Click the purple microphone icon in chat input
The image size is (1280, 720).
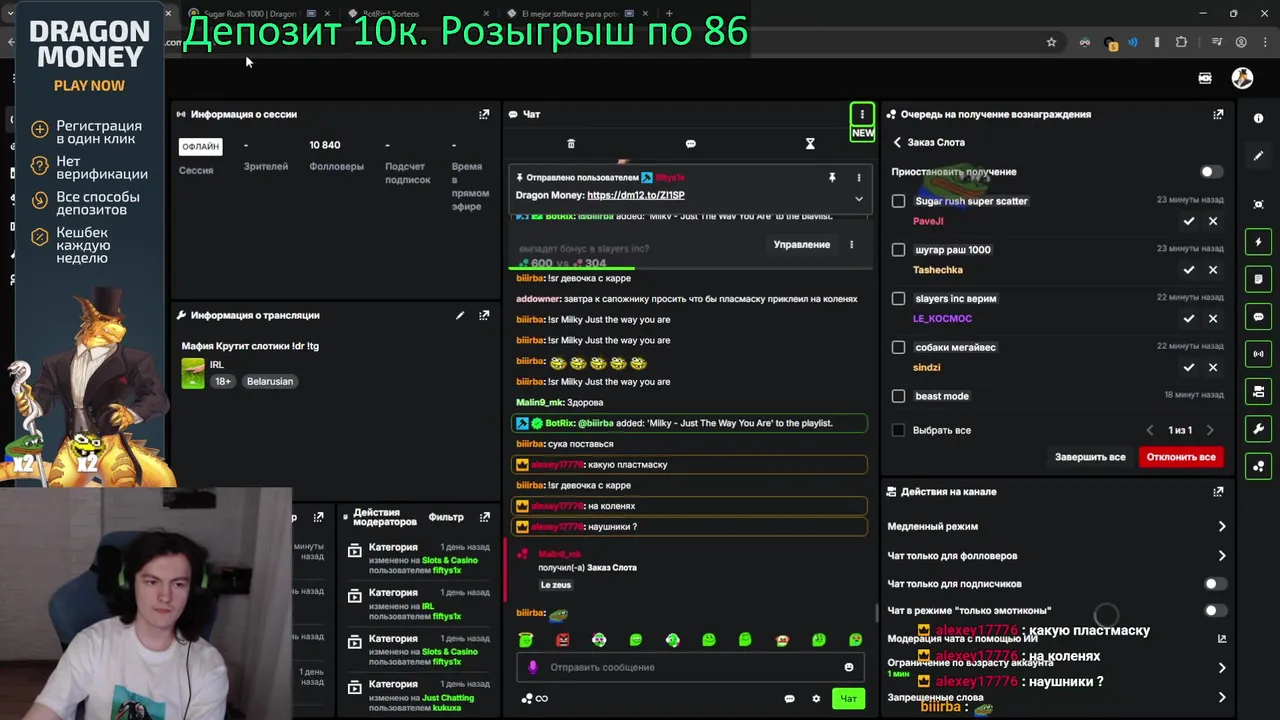[x=533, y=667]
